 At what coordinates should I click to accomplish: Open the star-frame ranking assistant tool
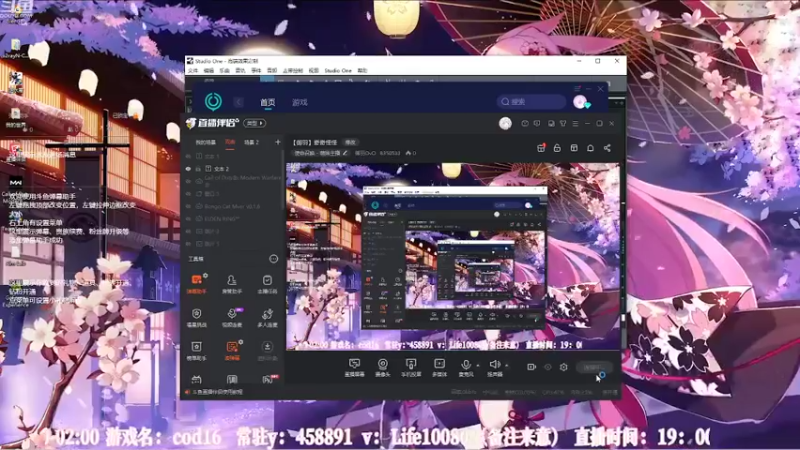coord(196,350)
